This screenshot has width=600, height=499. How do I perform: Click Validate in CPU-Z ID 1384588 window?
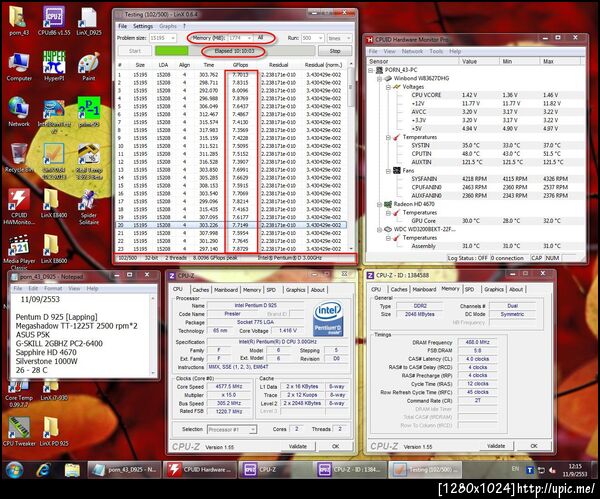[x=496, y=446]
